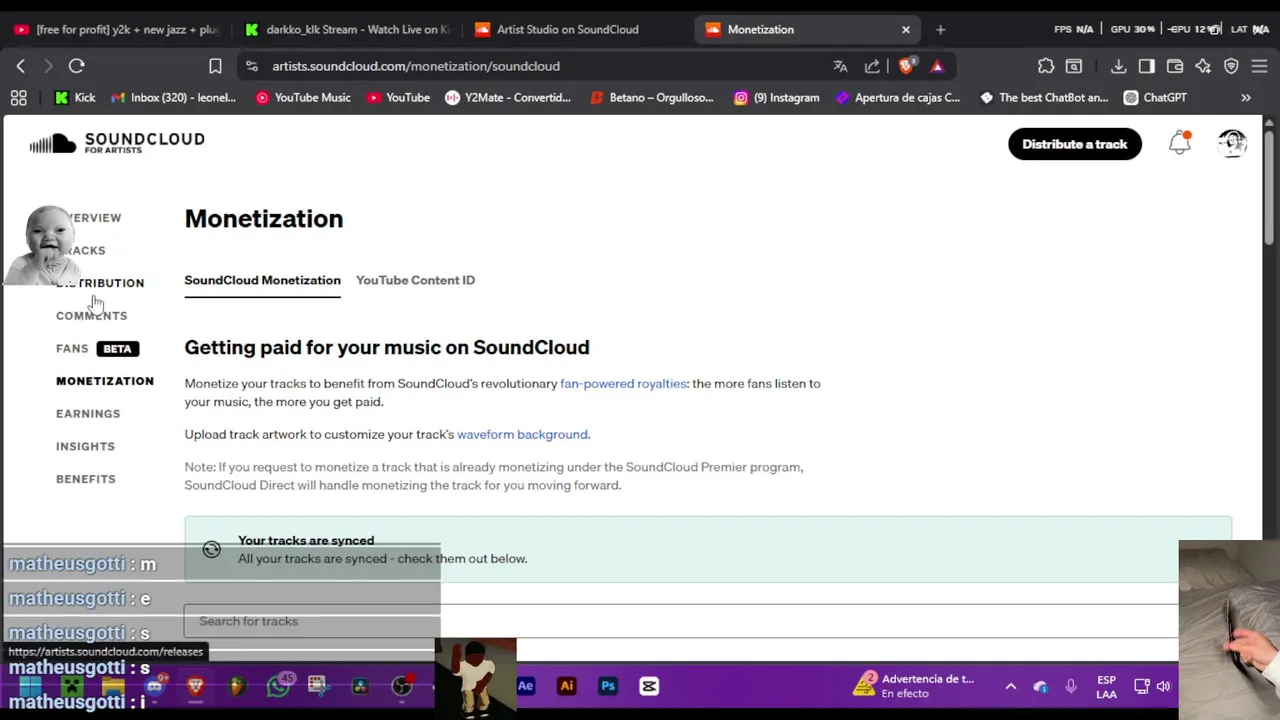
Task: Open Inbox (320) Gmail bookmark
Action: tap(173, 97)
